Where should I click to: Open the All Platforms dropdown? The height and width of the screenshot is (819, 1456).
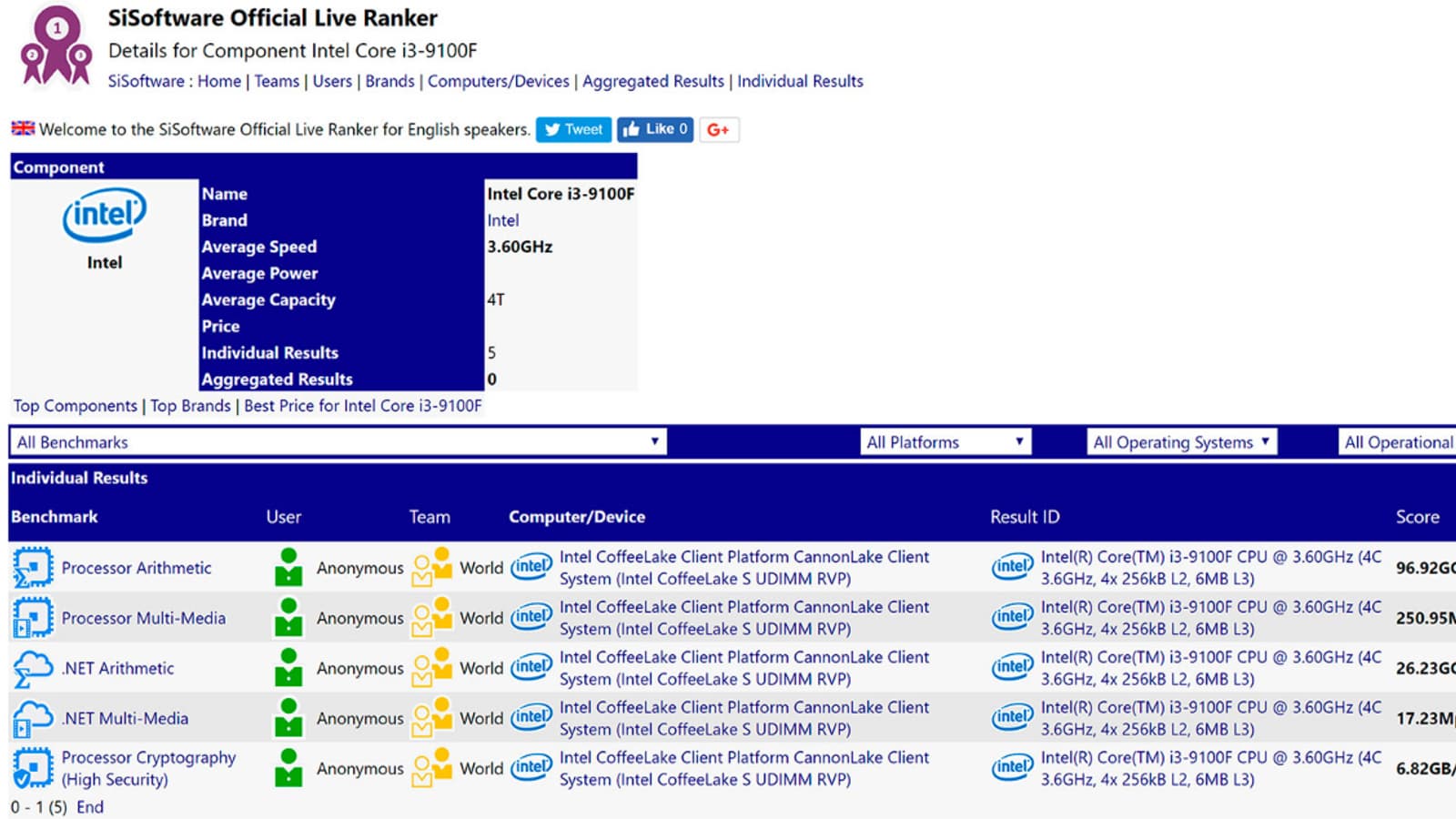click(945, 442)
